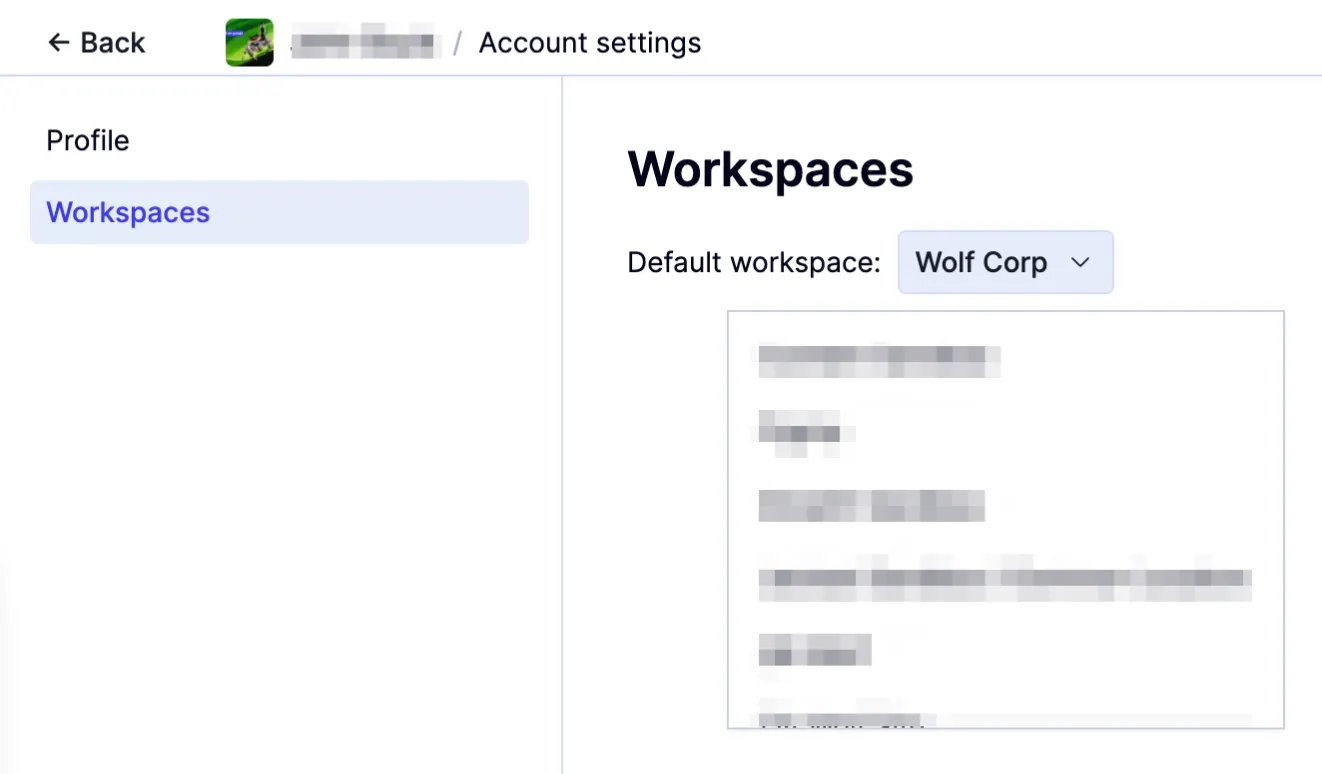This screenshot has height=774, width=1322.
Task: Expand the Wolf Corp workspace selector
Action: tap(1005, 262)
